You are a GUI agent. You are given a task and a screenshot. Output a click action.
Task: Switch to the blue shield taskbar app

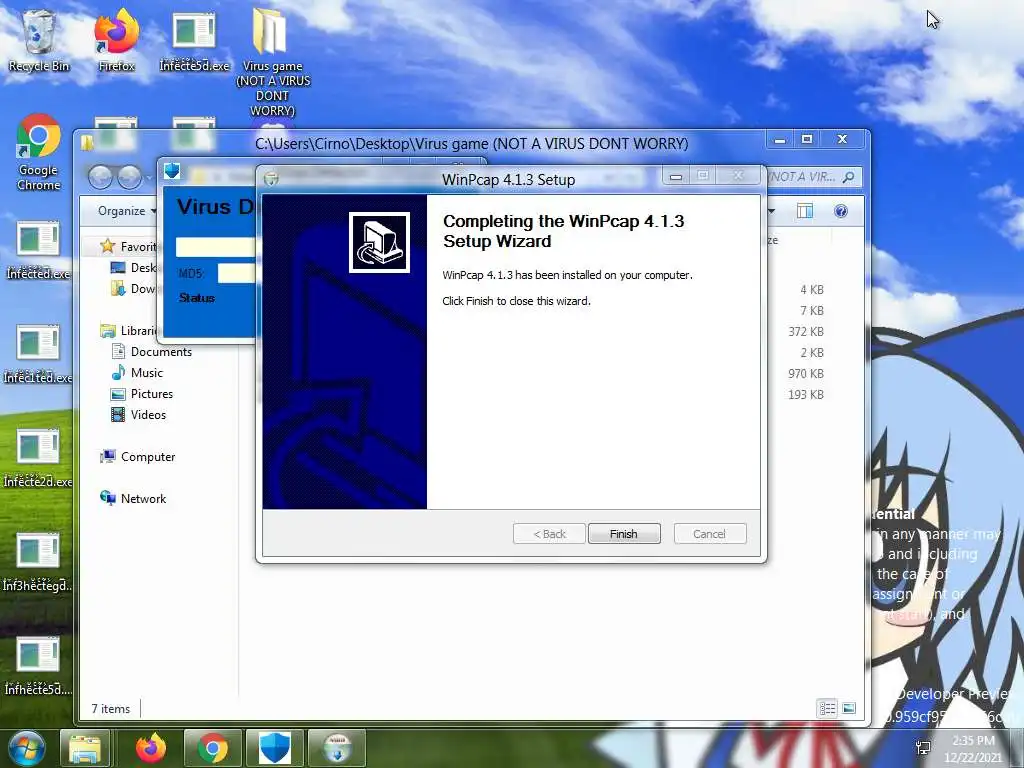[275, 748]
